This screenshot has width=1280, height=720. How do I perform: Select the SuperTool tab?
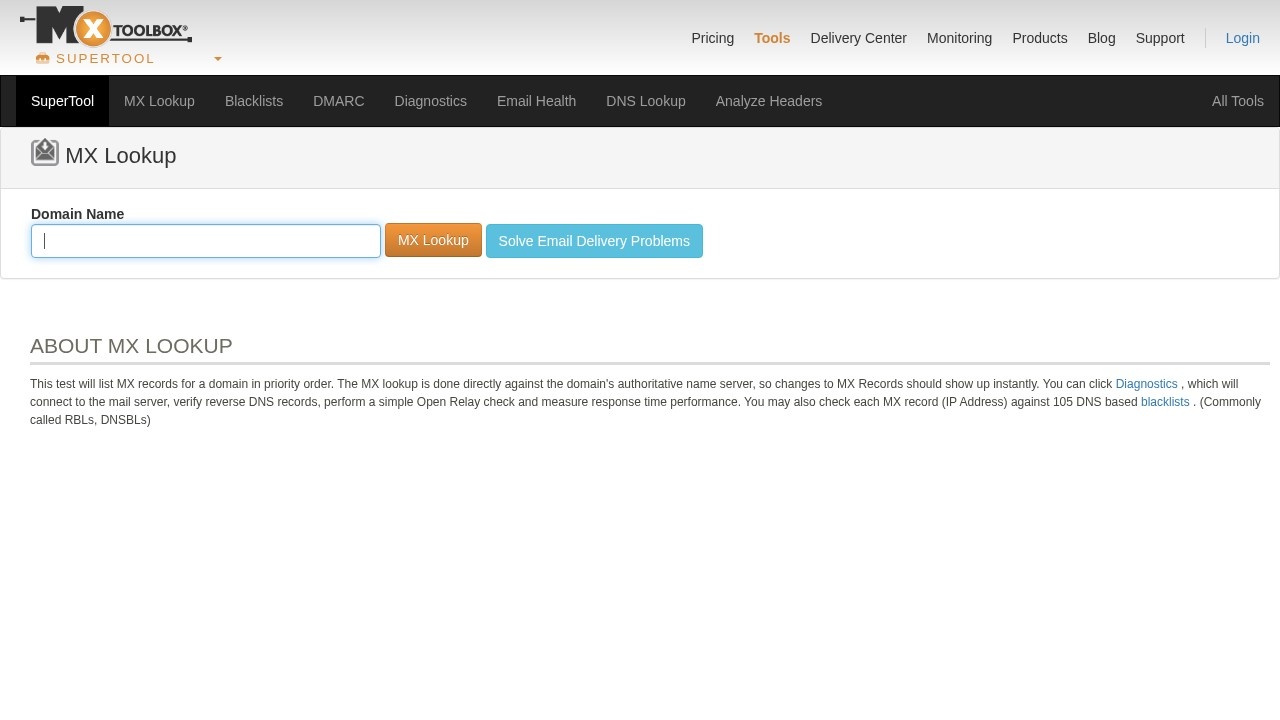(62, 101)
